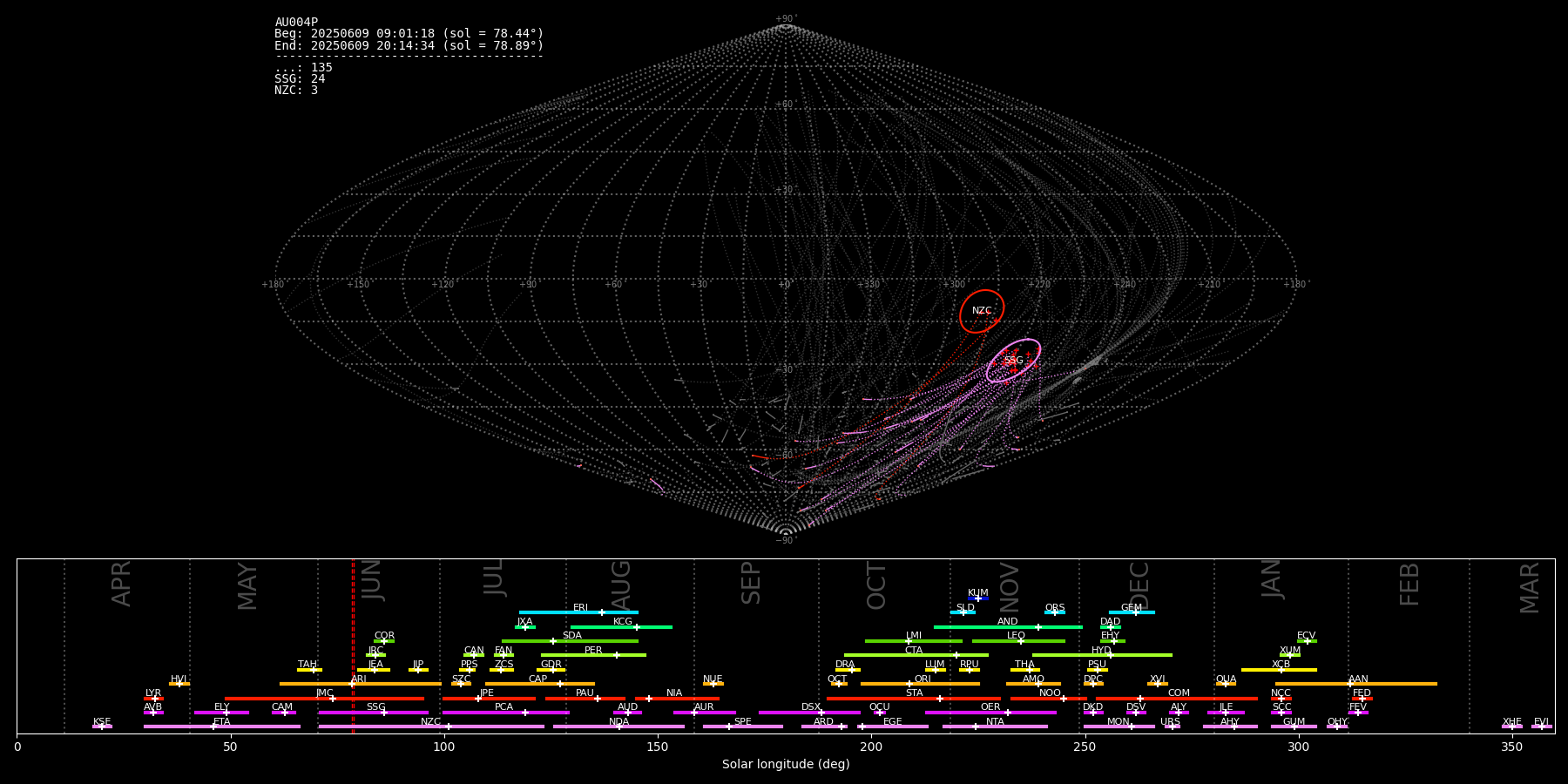Click the KSE shower label
The height and width of the screenshot is (784, 1568).
coord(102,722)
